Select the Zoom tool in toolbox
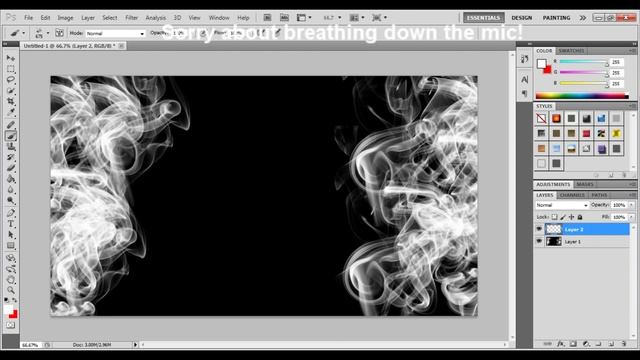Image resolution: width=640 pixels, height=360 pixels. (11, 290)
